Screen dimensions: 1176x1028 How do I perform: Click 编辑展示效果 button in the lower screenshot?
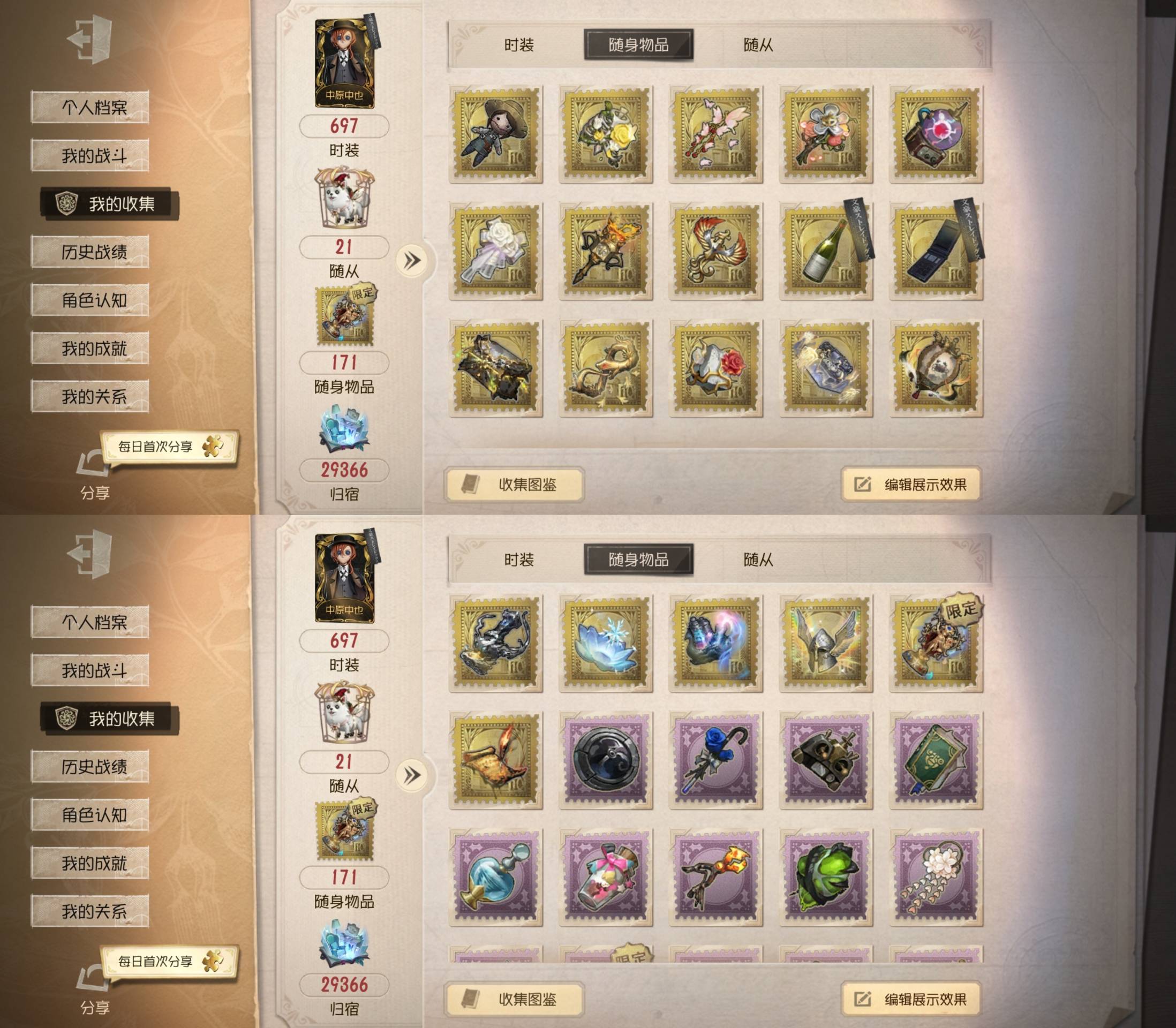point(911,999)
